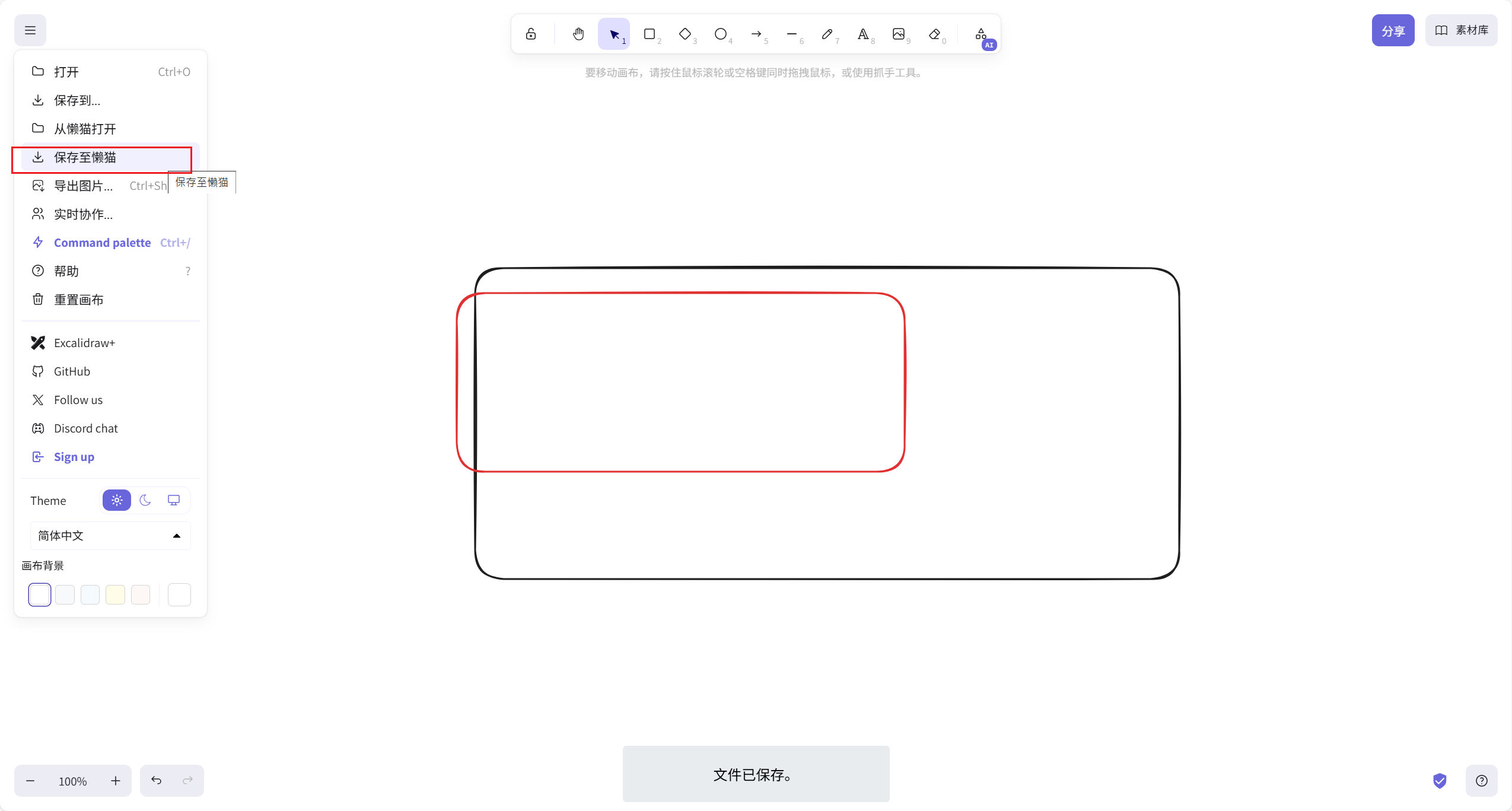Click the Sign up link
This screenshot has height=811, width=1512.
point(110,457)
